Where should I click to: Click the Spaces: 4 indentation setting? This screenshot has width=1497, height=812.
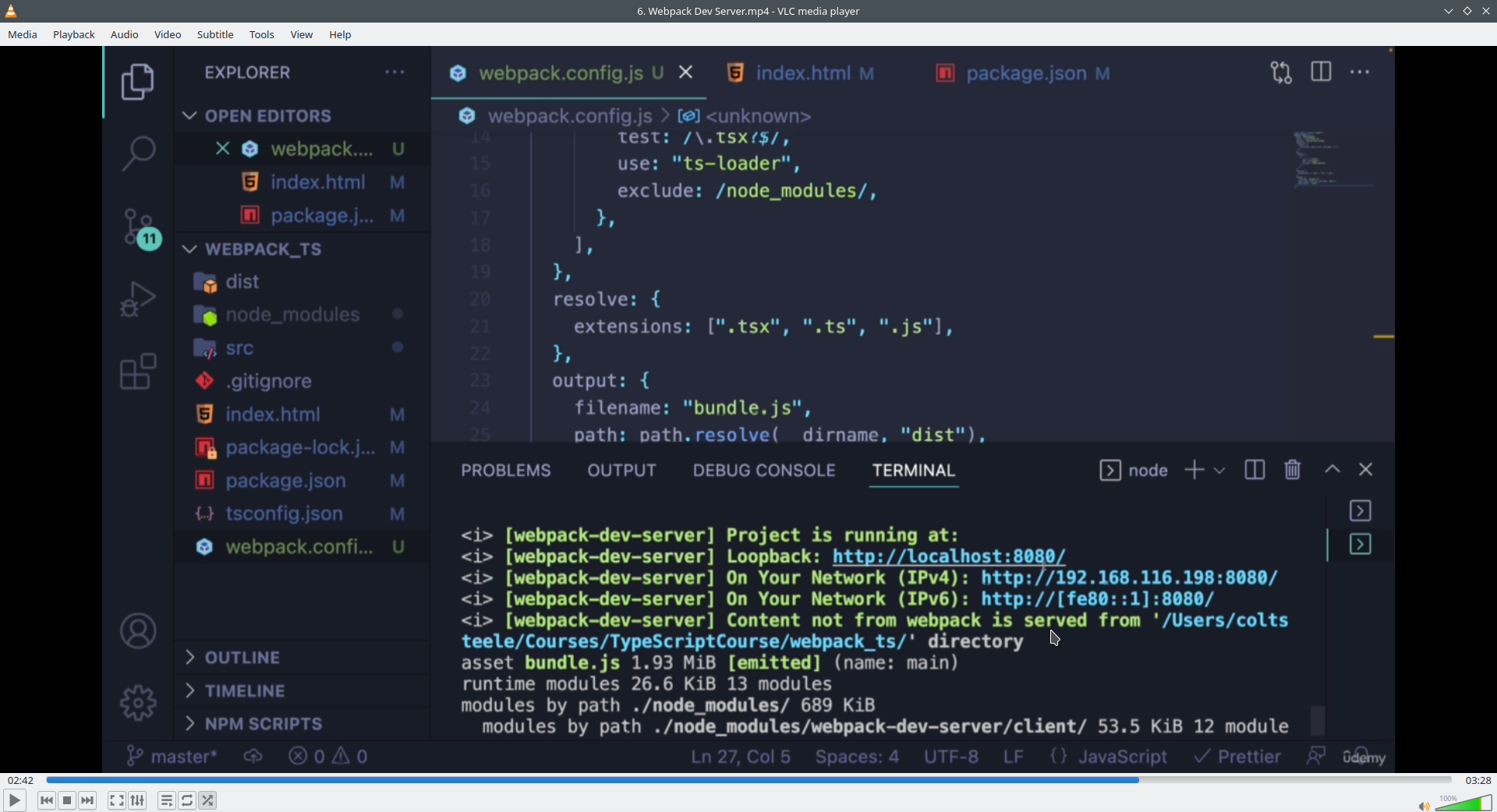point(857,756)
